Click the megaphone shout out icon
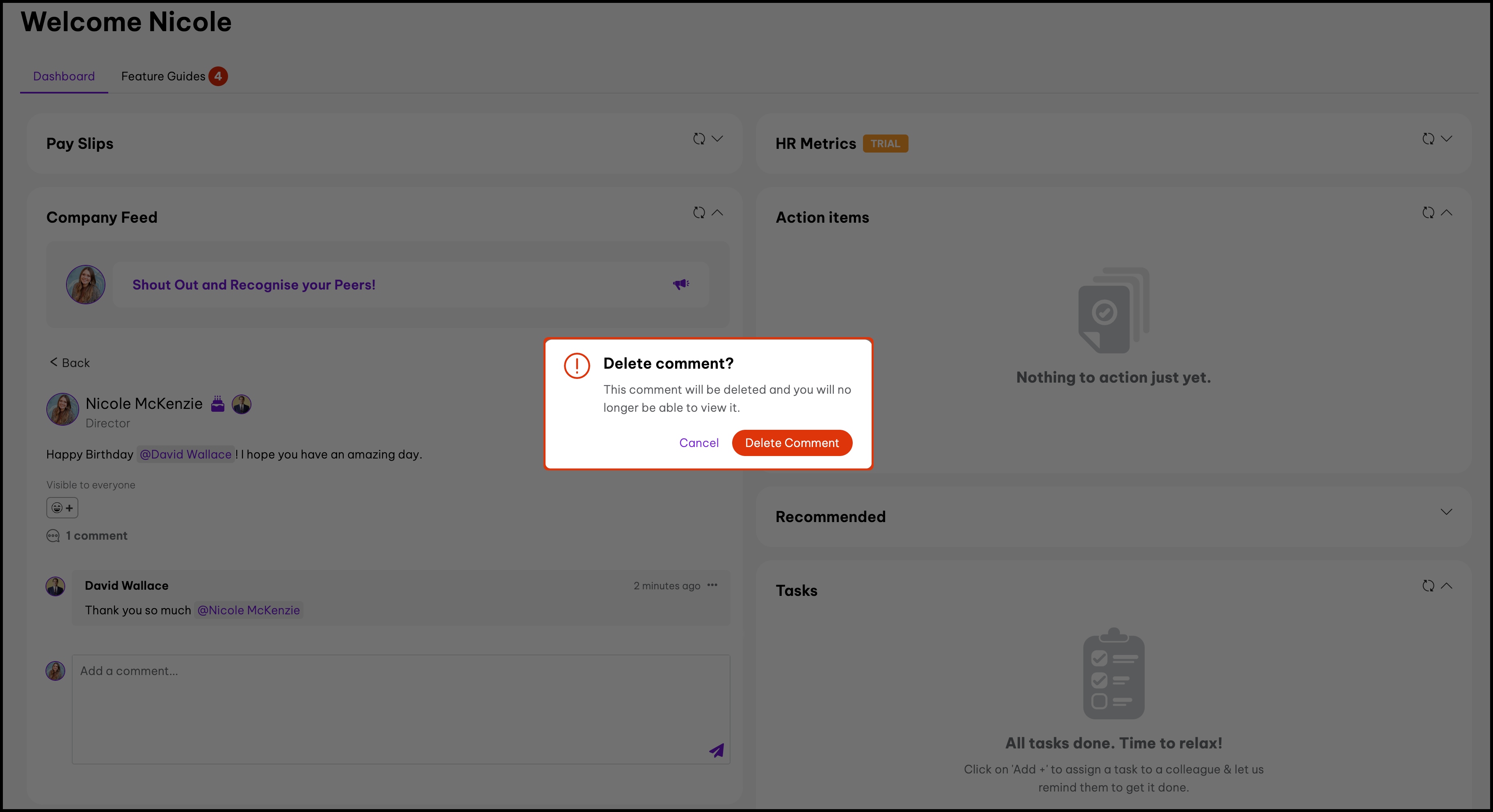This screenshot has height=812, width=1493. pos(681,284)
